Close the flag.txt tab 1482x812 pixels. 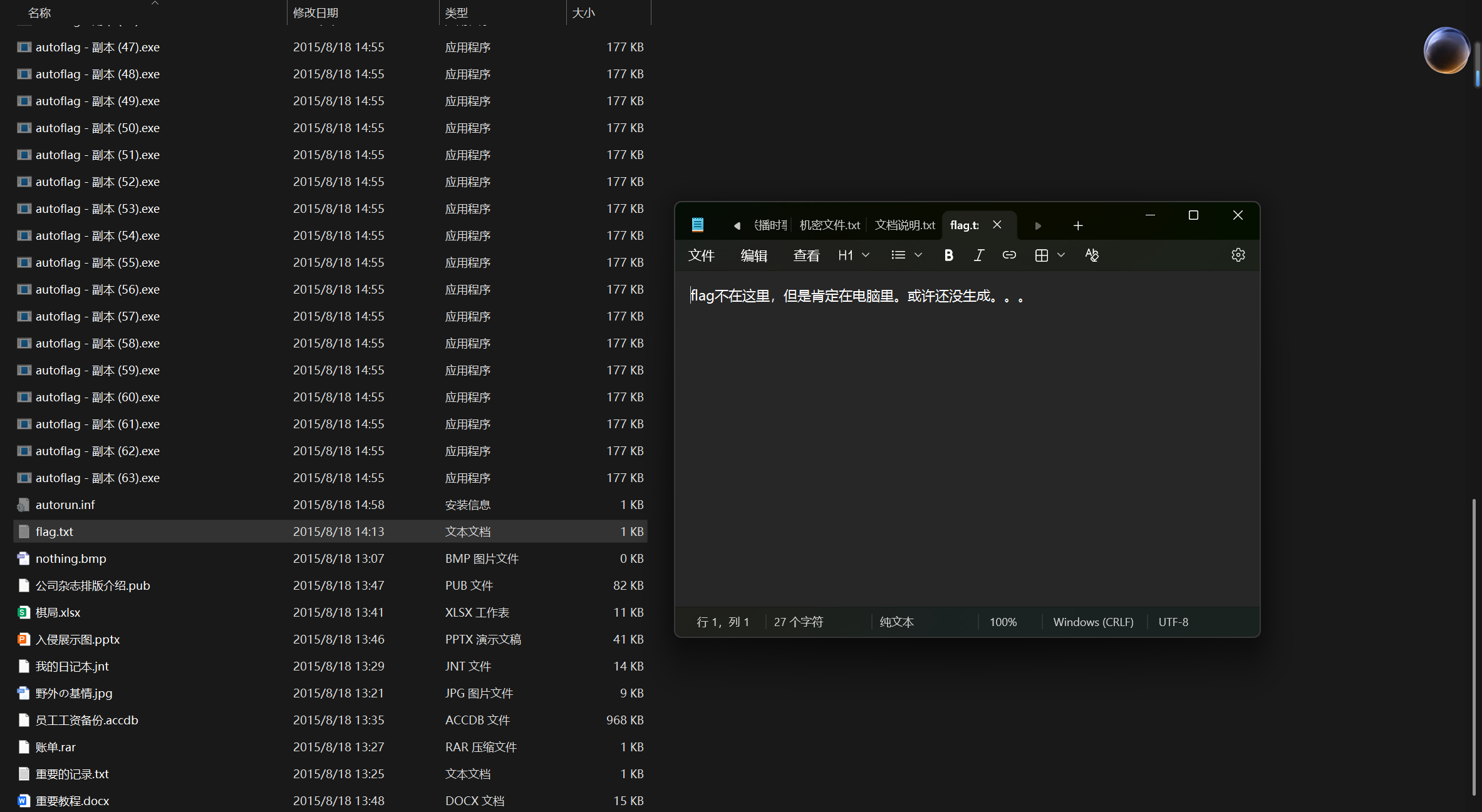997,225
